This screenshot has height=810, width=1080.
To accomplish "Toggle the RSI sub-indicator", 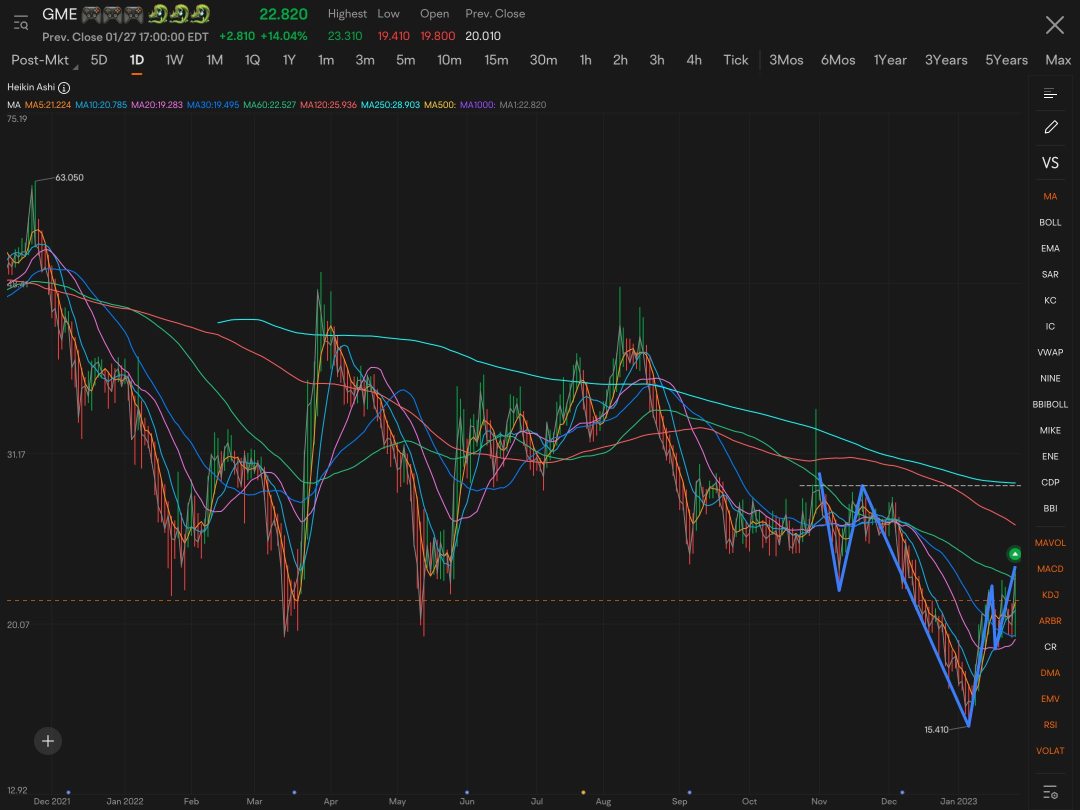I will click(1050, 725).
